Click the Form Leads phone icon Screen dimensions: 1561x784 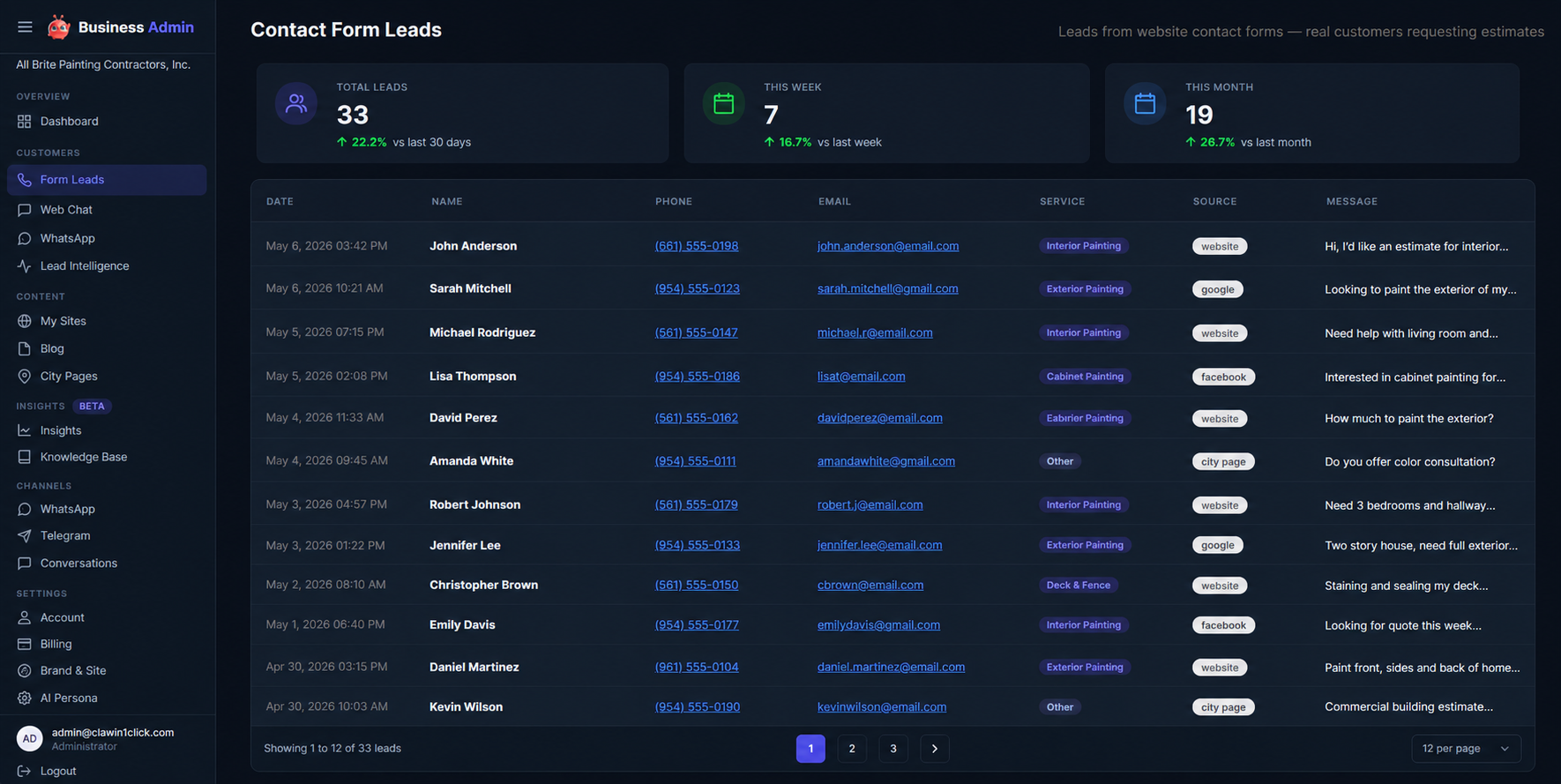[x=24, y=180]
